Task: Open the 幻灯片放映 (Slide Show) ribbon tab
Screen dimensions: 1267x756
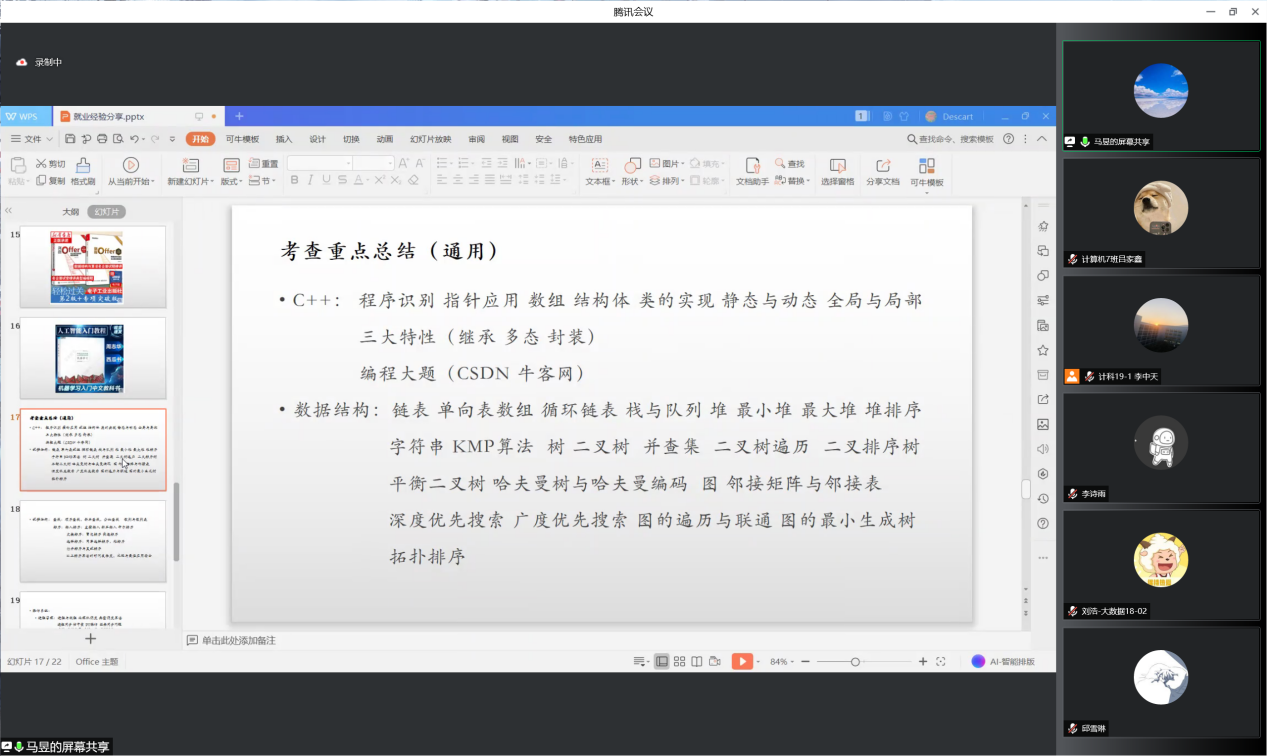Action: tap(430, 139)
